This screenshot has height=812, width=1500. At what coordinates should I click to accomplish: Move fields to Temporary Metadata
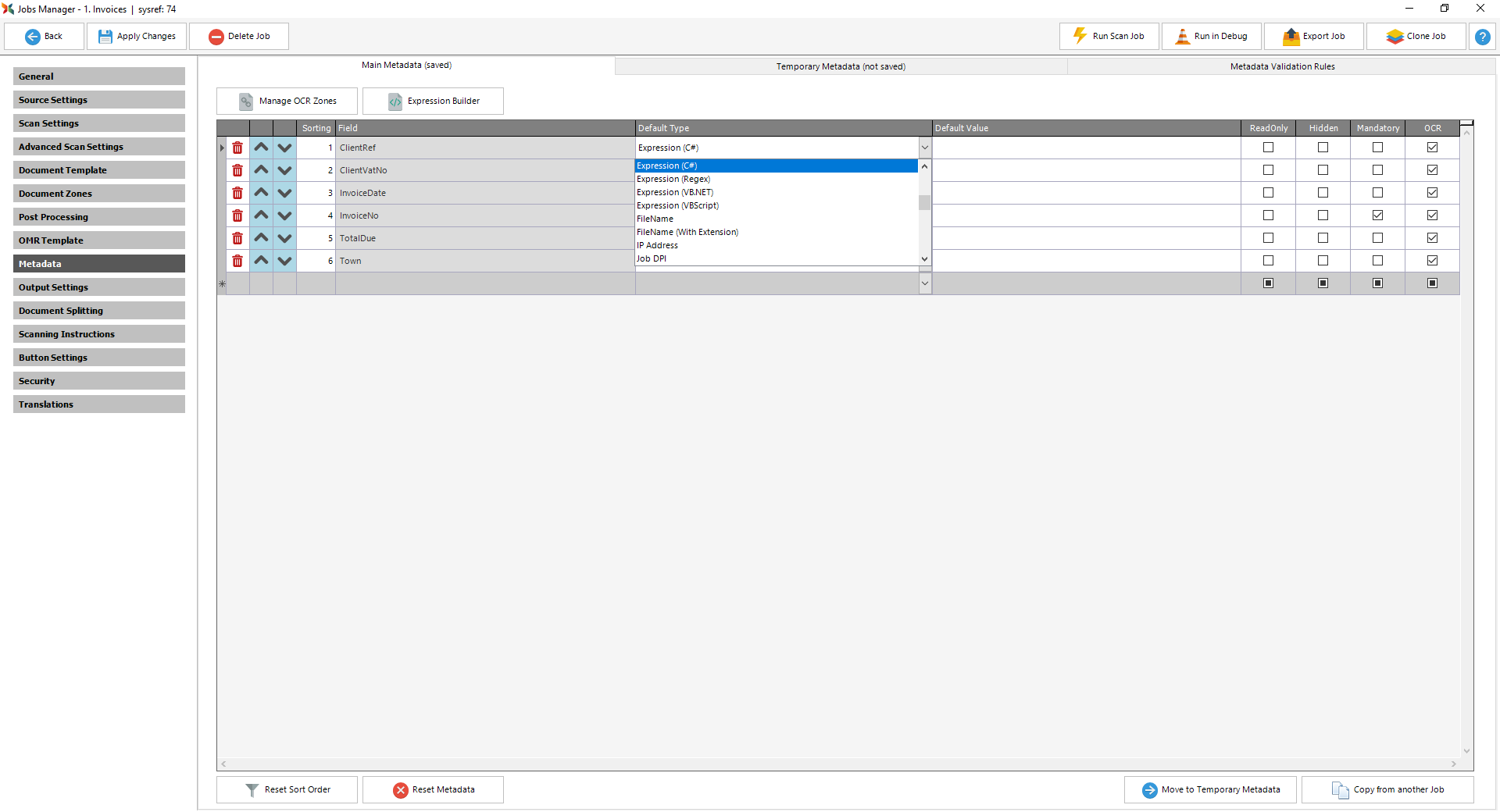1209,789
